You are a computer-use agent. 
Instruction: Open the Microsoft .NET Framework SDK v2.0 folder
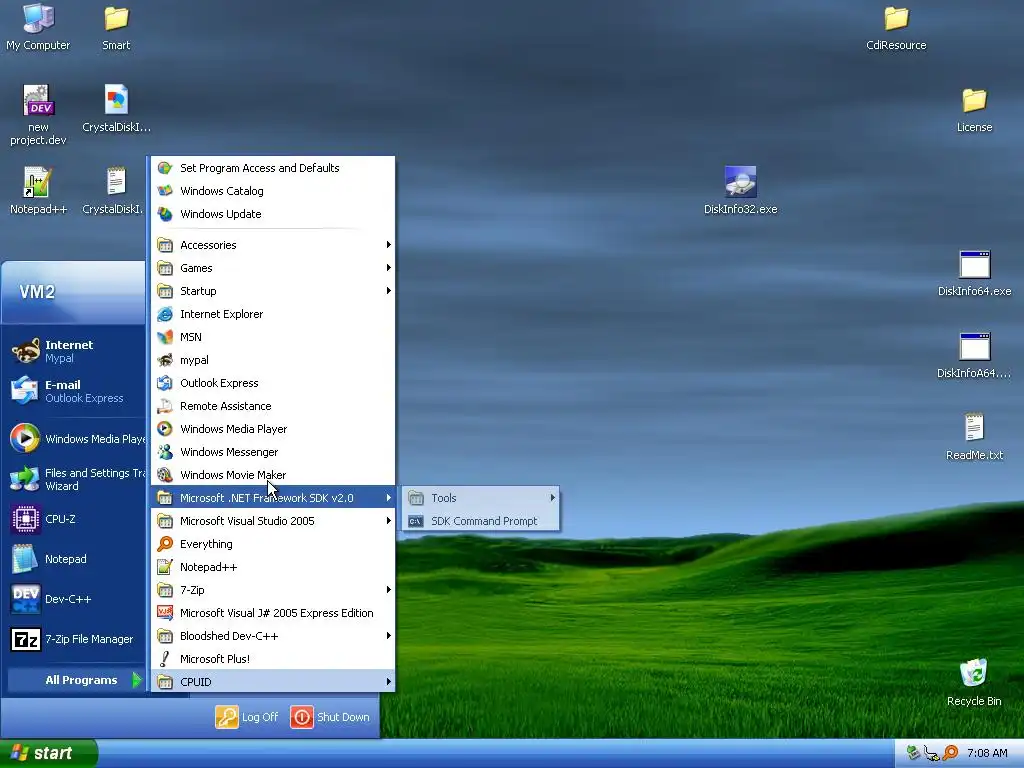[273, 498]
